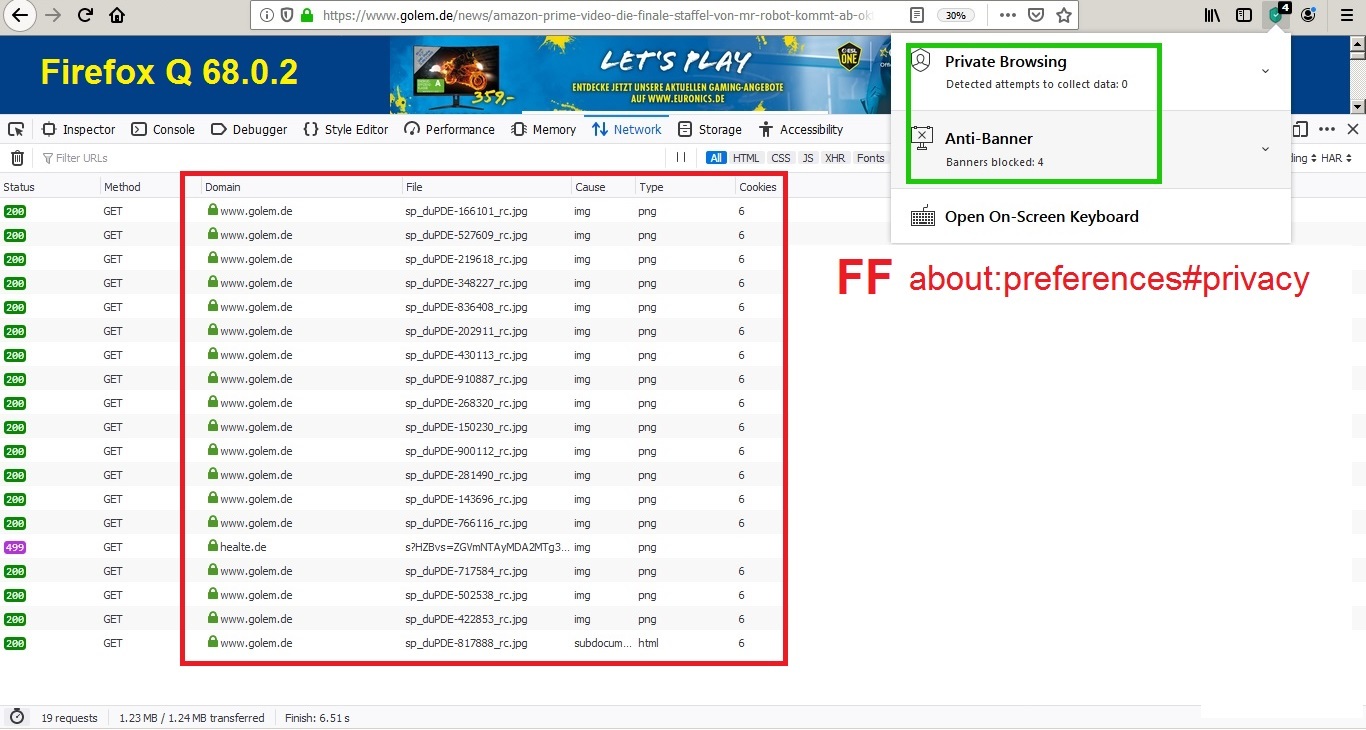Sort requests by the Cookies column

pyautogui.click(x=758, y=187)
